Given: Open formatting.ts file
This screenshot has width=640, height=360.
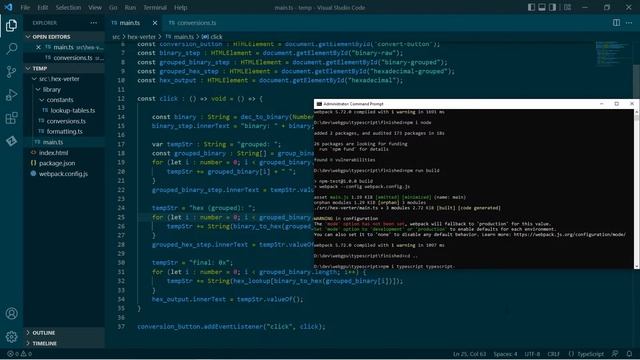Looking at the screenshot, I should click(64, 131).
